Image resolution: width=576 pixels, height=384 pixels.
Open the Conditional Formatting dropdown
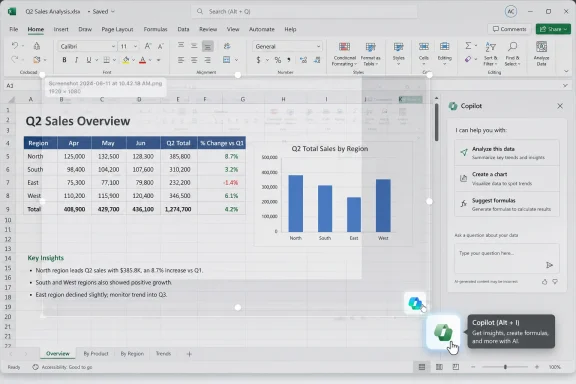point(344,54)
